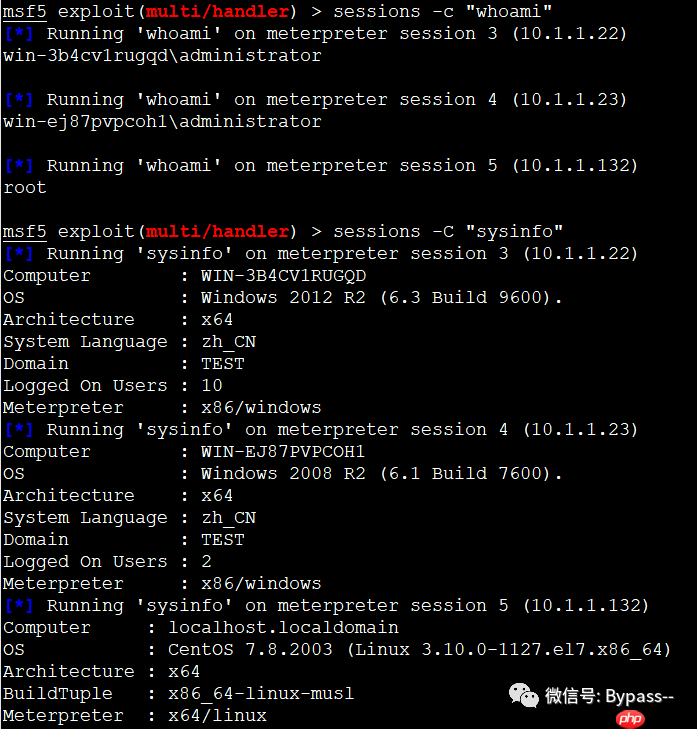The image size is (697, 729).
Task: Click the win-3b4cv1rugqd\administrator output line
Action: tap(162, 56)
